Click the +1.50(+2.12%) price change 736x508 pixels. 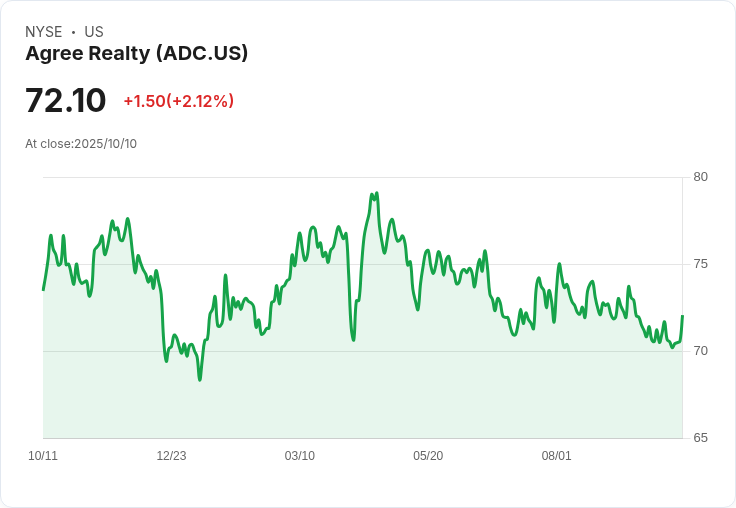tap(178, 101)
